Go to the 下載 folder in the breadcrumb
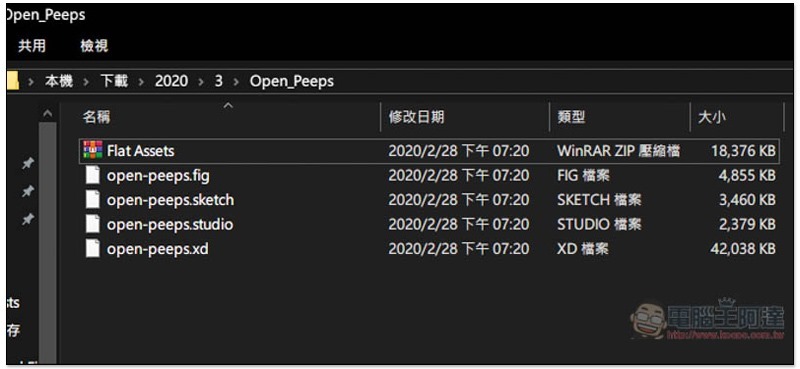The image size is (800, 369). (114, 81)
